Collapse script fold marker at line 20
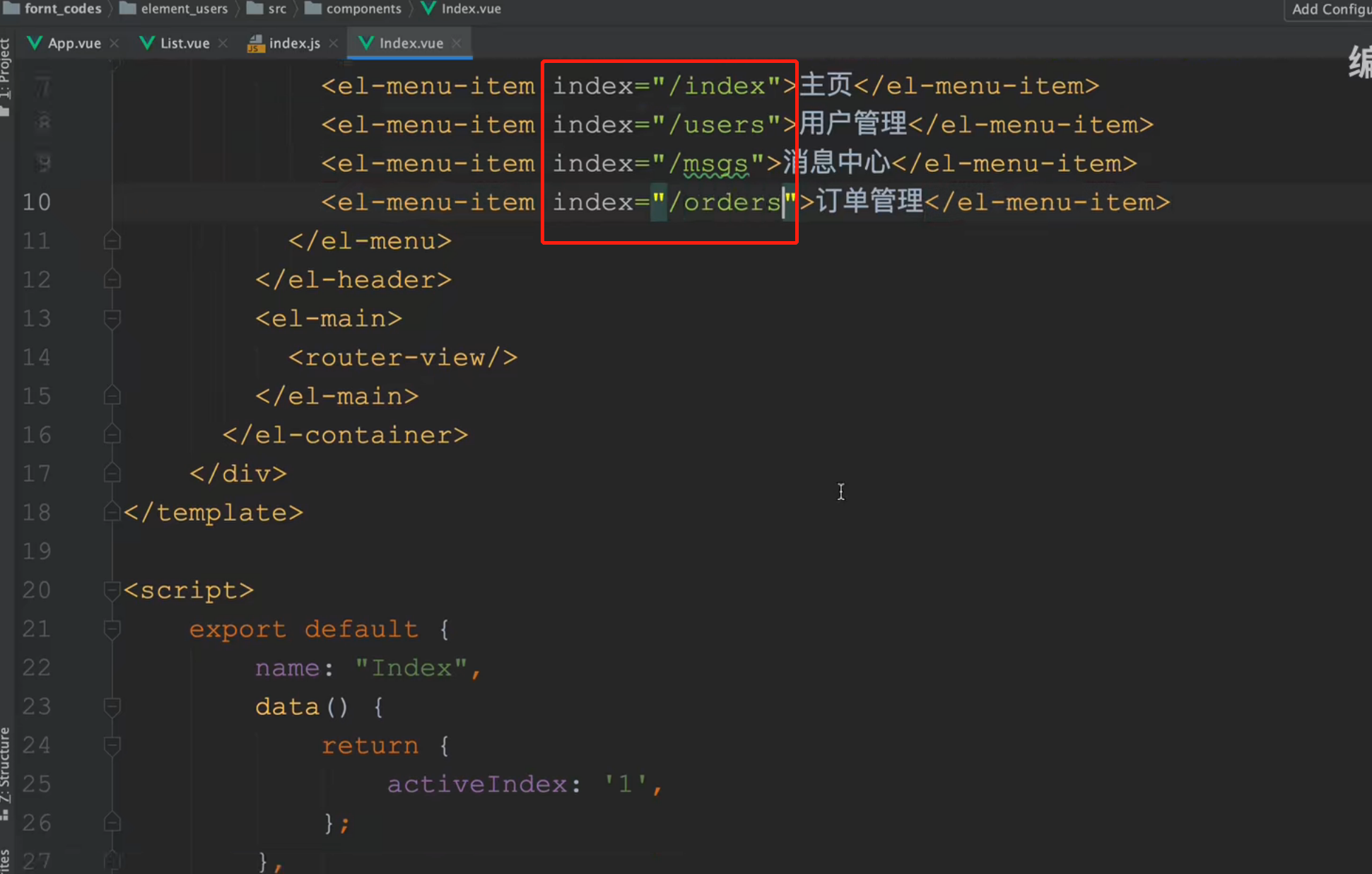The image size is (1372, 874). coord(112,590)
